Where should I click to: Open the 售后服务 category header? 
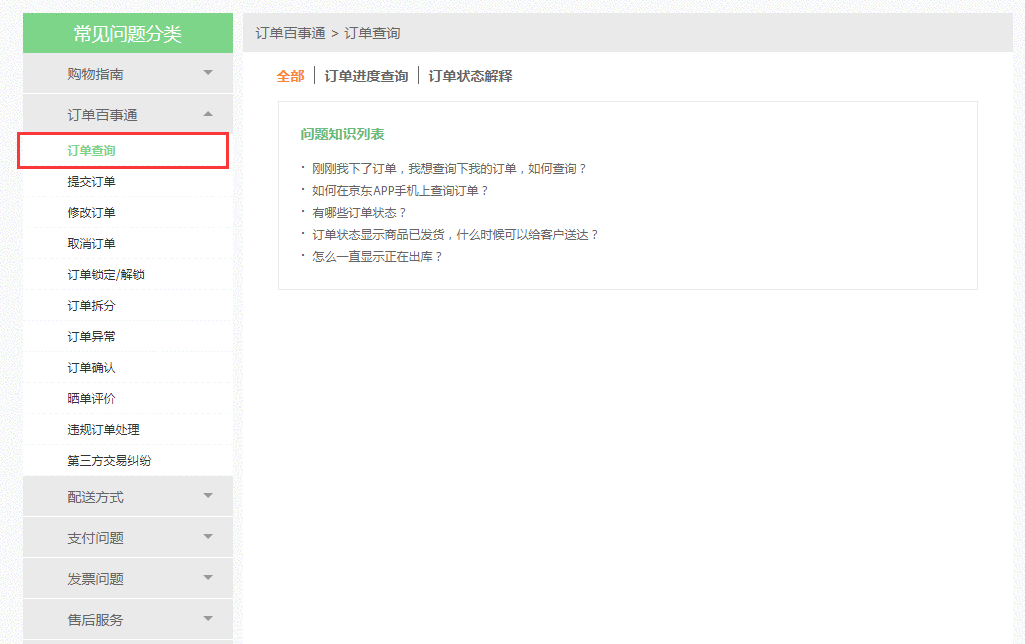[127, 619]
